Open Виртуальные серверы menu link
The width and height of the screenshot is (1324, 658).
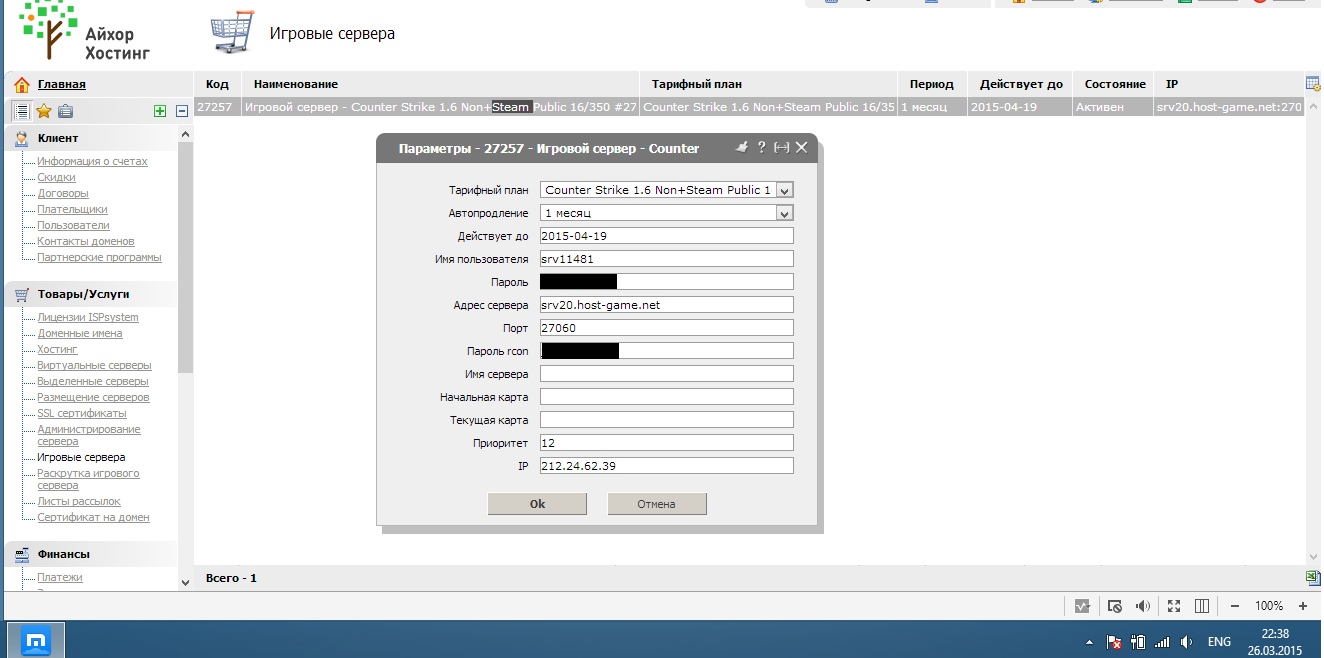(x=94, y=366)
